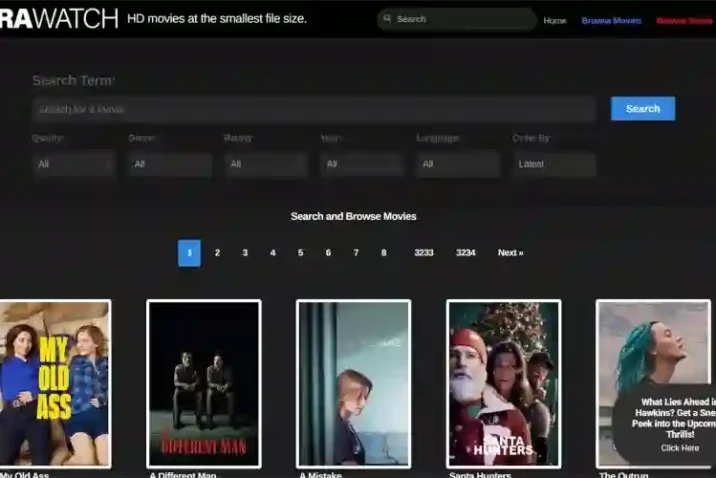Go to page 5
Screen dimensions: 716x478
pyautogui.click(x=300, y=252)
